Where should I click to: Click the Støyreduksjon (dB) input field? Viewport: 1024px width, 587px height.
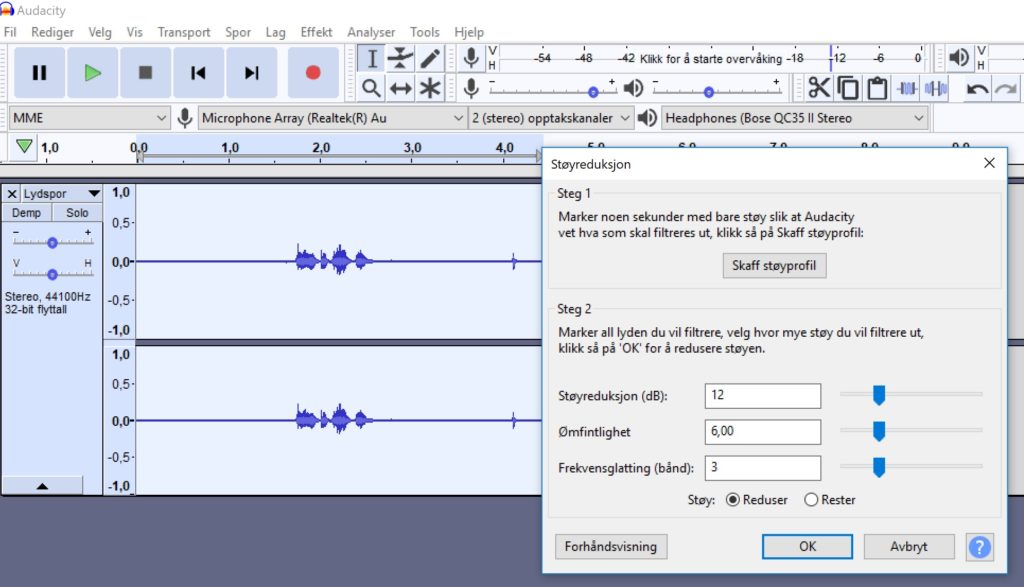763,396
